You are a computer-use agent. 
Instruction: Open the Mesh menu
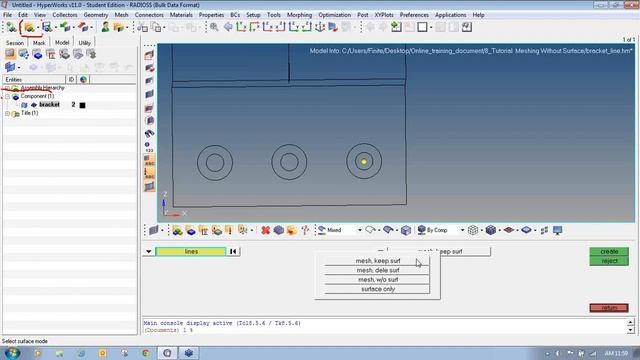tap(121, 15)
